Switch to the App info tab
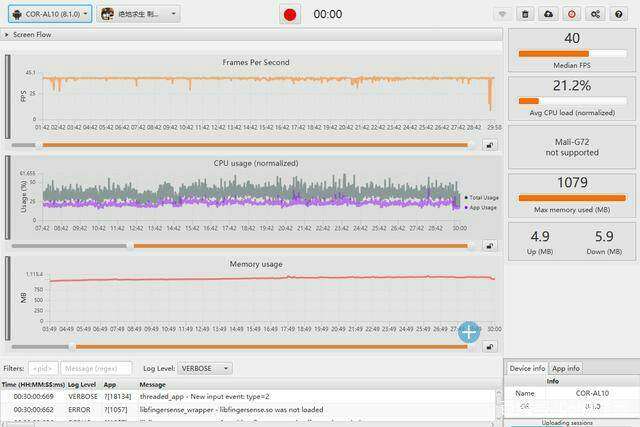 pos(566,368)
